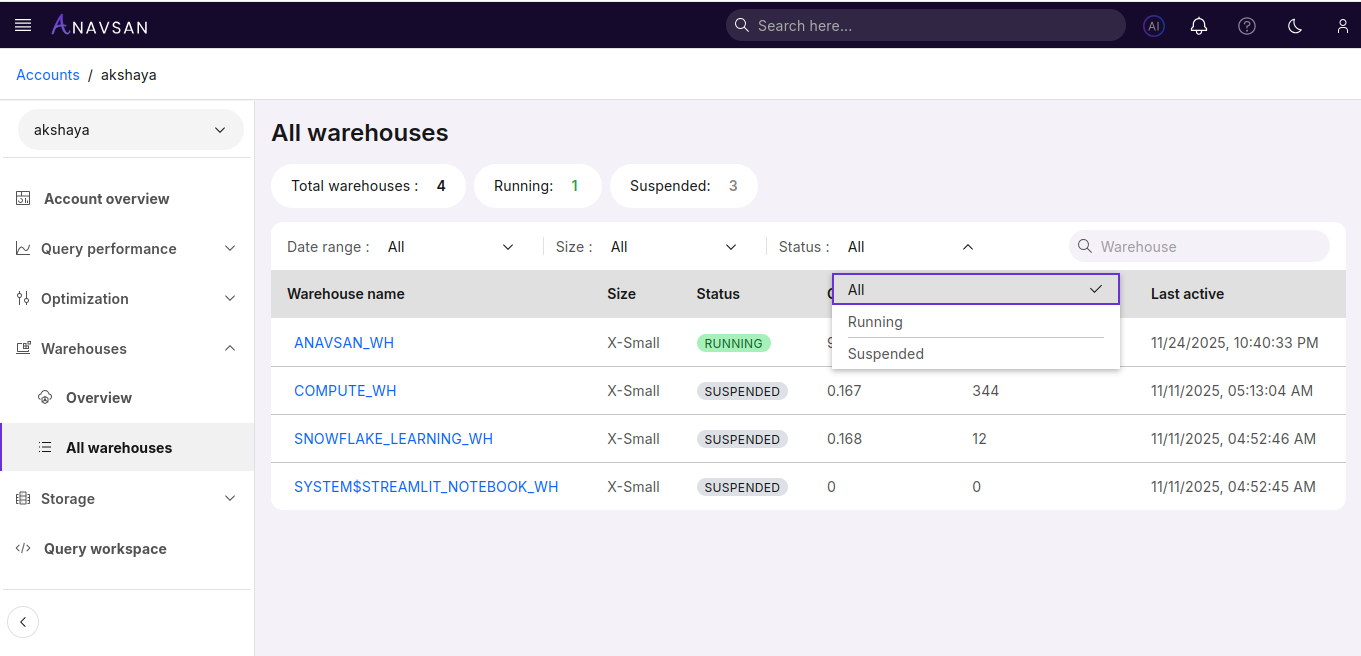Click the Warehouse search field
Screen dimensions: 1361x656
click(1210, 247)
